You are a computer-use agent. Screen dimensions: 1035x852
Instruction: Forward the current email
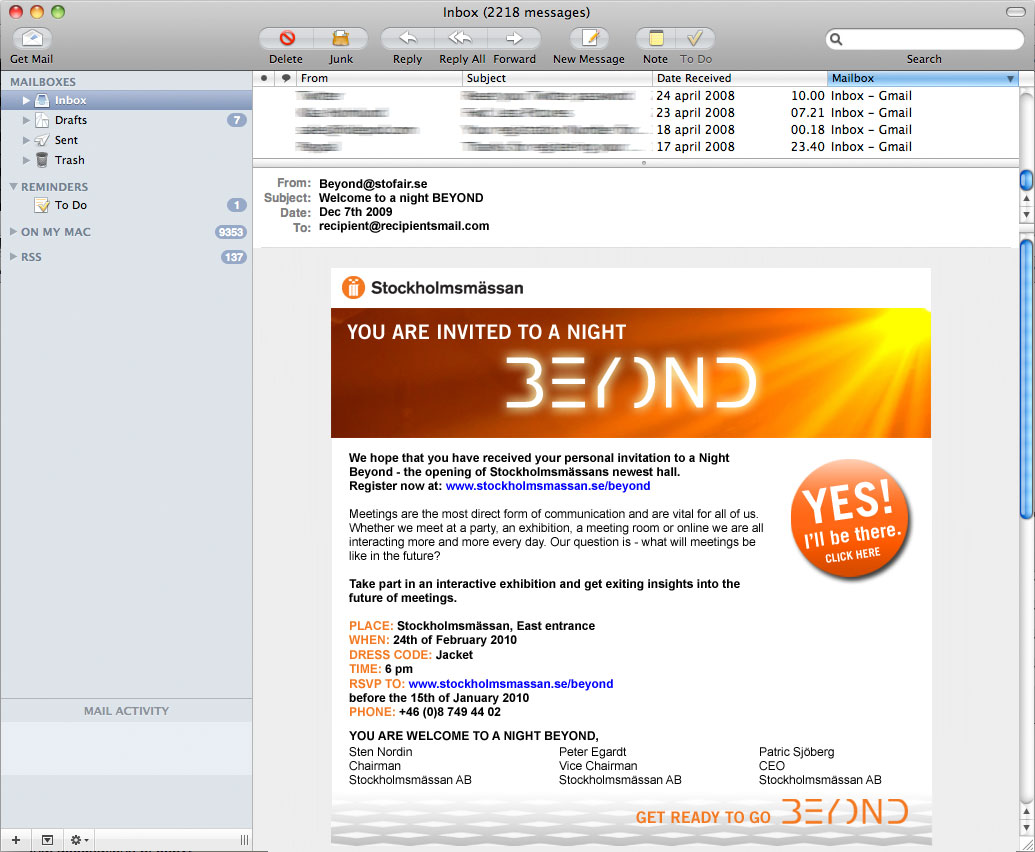click(x=514, y=38)
